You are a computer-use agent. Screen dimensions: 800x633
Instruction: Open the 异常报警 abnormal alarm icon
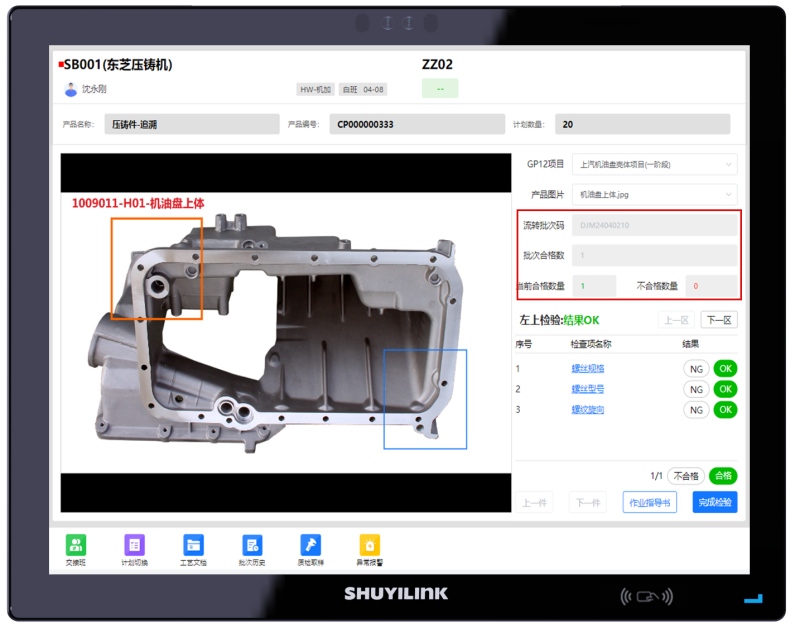point(369,545)
